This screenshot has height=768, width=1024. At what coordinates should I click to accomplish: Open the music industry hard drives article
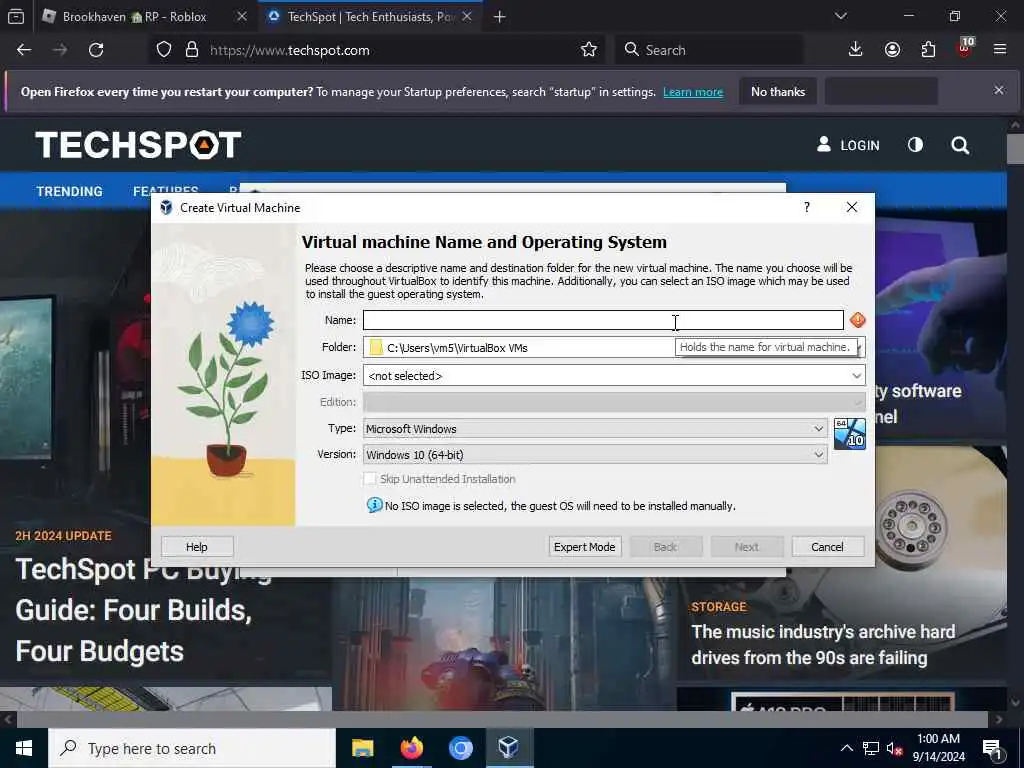point(823,645)
